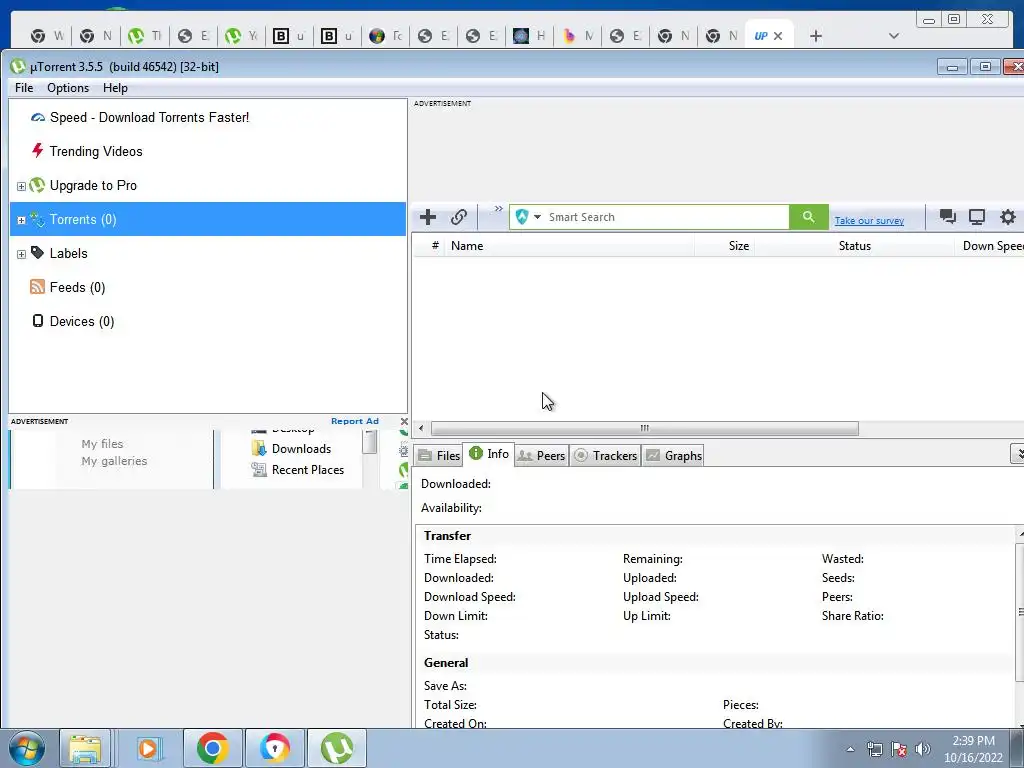The width and height of the screenshot is (1024, 768).
Task: Click the horizontal scrollbar thumb in torrent list
Action: coord(645,428)
